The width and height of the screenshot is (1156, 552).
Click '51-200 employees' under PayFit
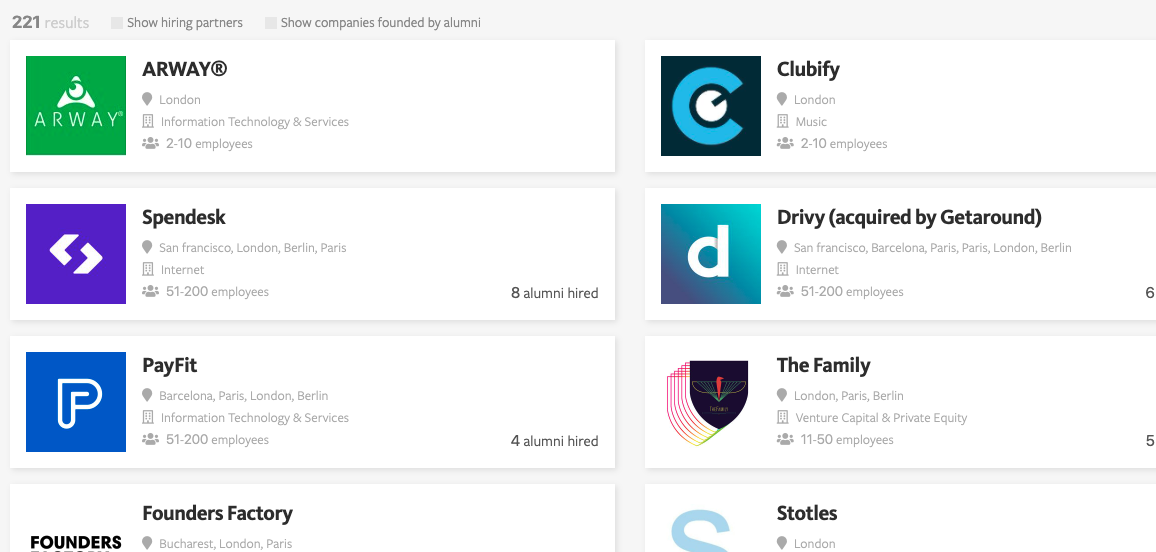pyautogui.click(x=217, y=440)
